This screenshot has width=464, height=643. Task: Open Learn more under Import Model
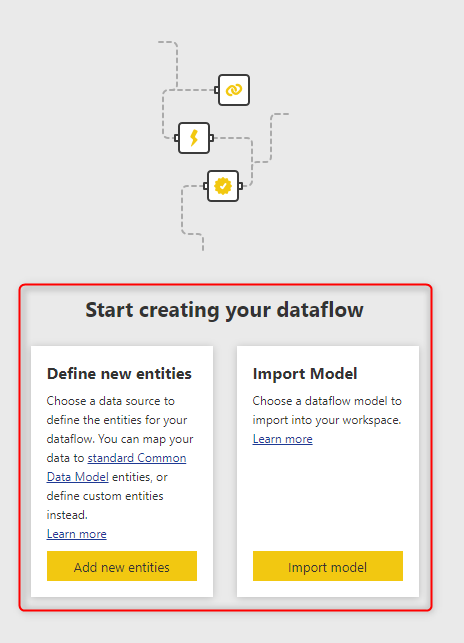(x=283, y=439)
